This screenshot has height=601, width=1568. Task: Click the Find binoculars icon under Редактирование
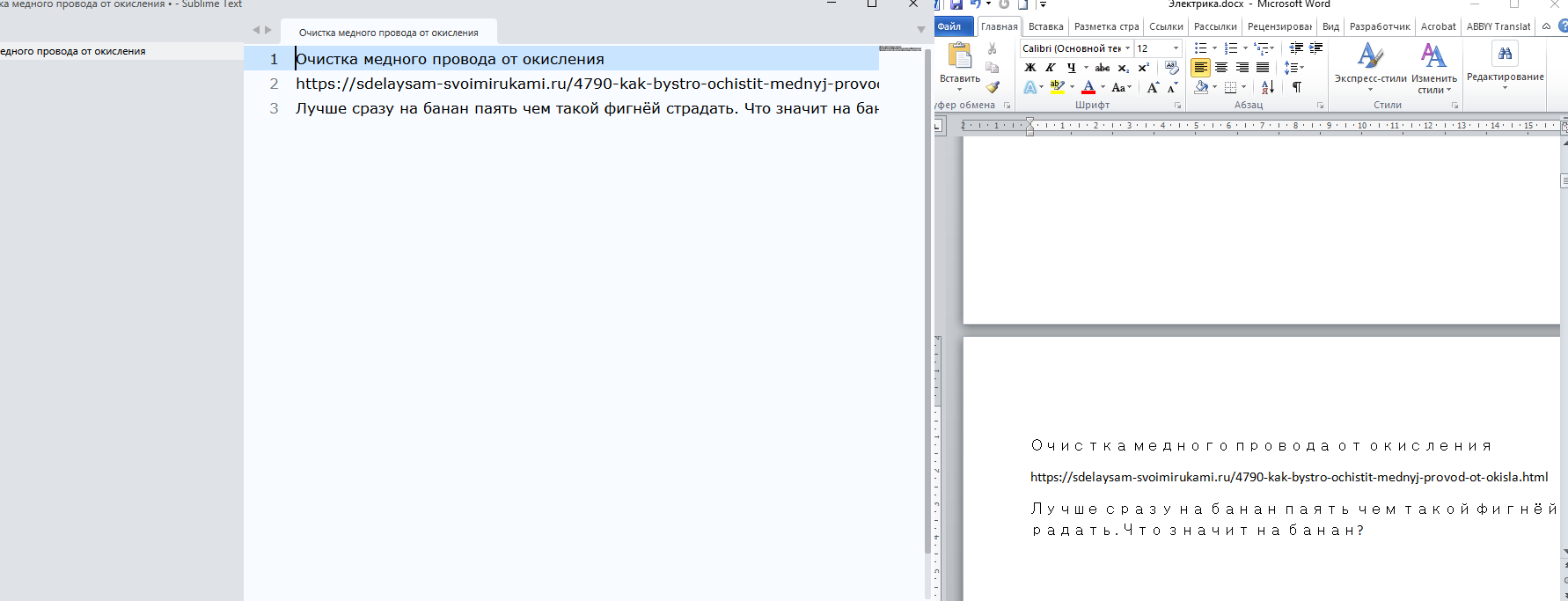(x=1506, y=54)
